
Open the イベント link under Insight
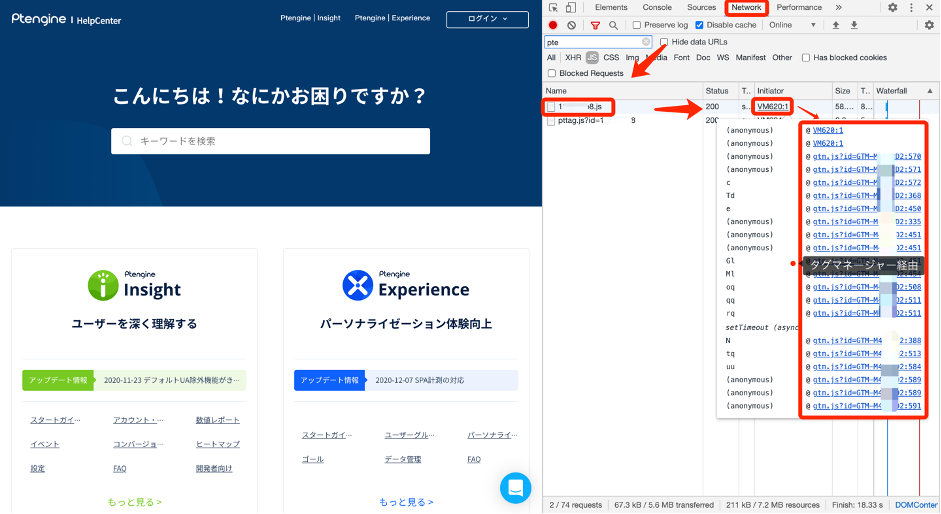[x=45, y=444]
